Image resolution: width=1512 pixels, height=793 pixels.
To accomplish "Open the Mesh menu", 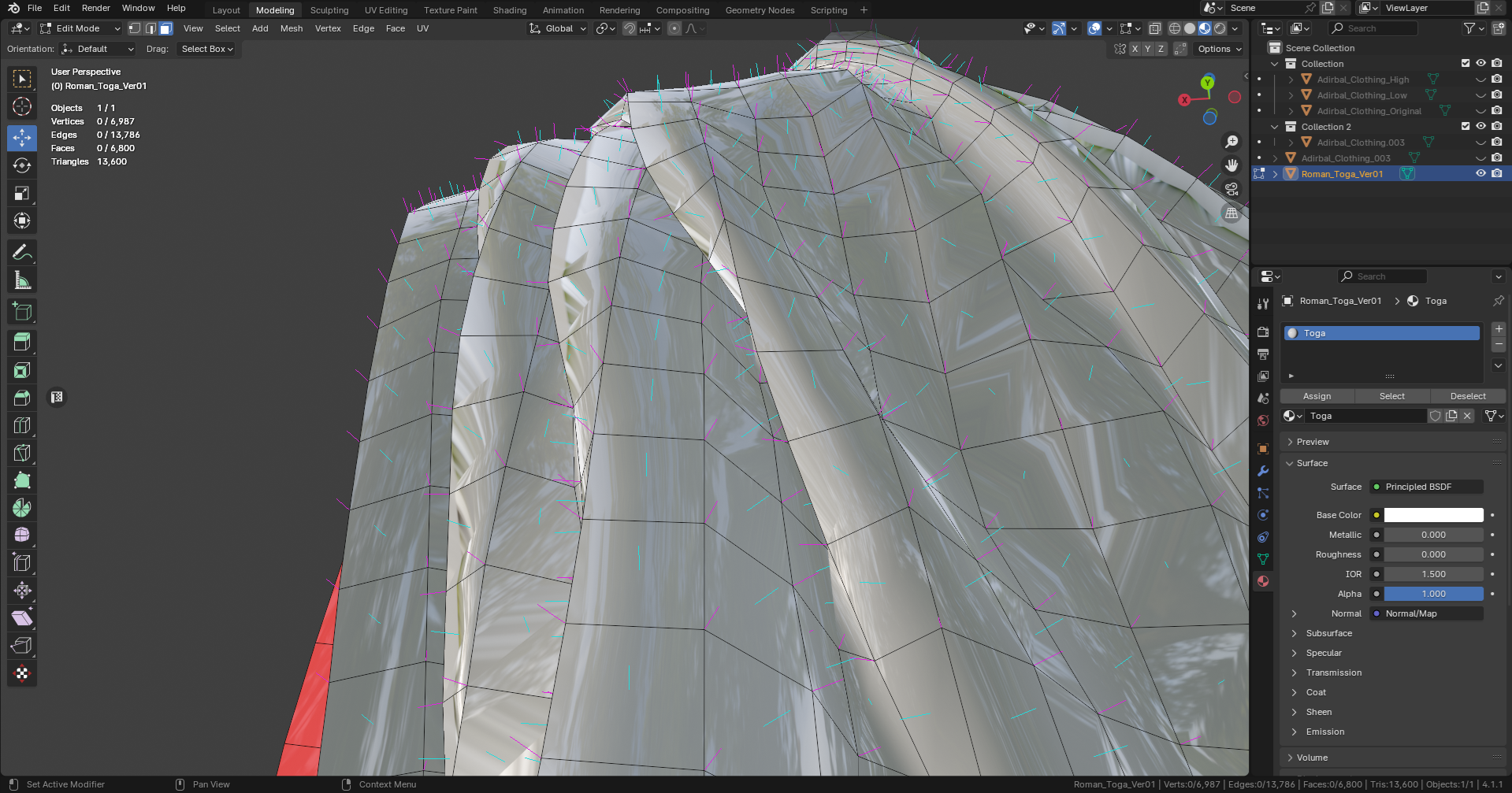I will coord(292,28).
